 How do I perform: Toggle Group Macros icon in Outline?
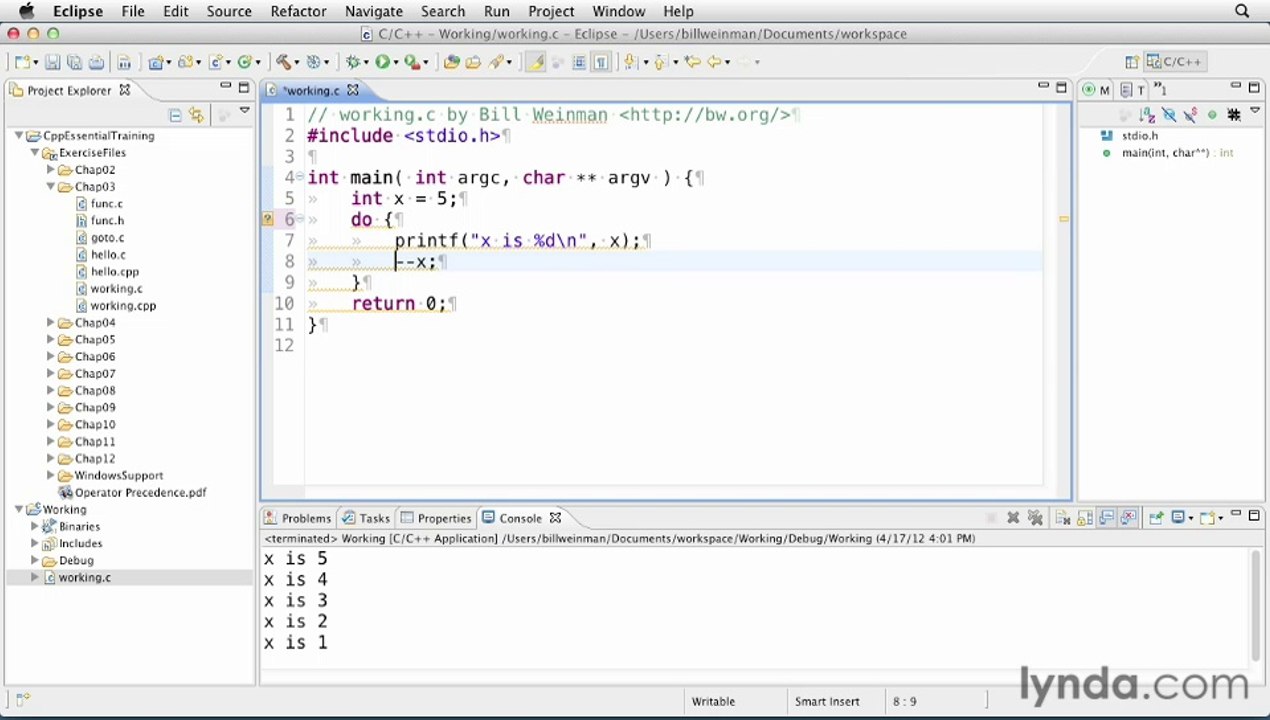point(1234,115)
